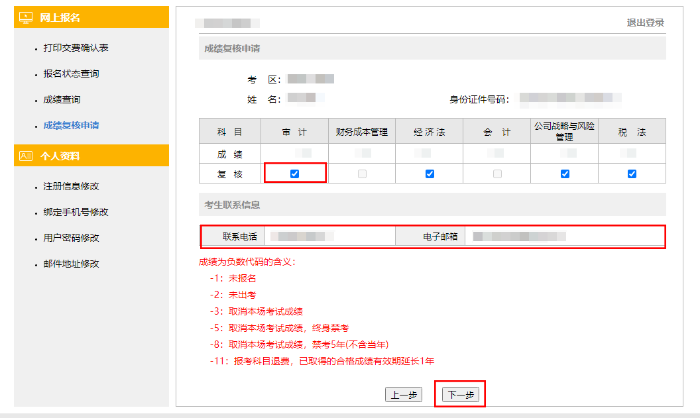Uncheck the 税法 review checkbox
The width and height of the screenshot is (700, 418).
click(632, 173)
